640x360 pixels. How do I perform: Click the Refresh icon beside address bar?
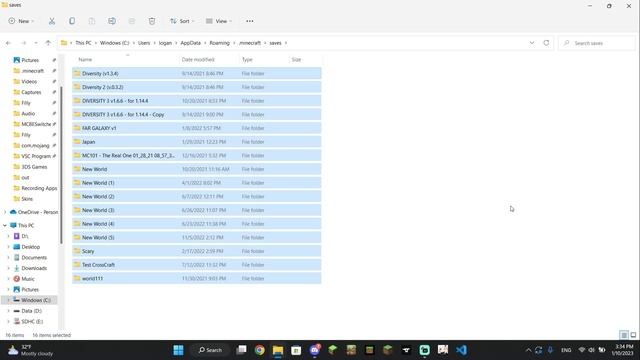pos(546,43)
